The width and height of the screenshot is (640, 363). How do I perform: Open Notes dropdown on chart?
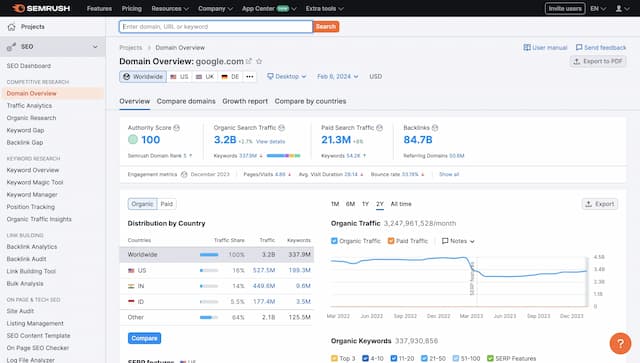coord(458,241)
